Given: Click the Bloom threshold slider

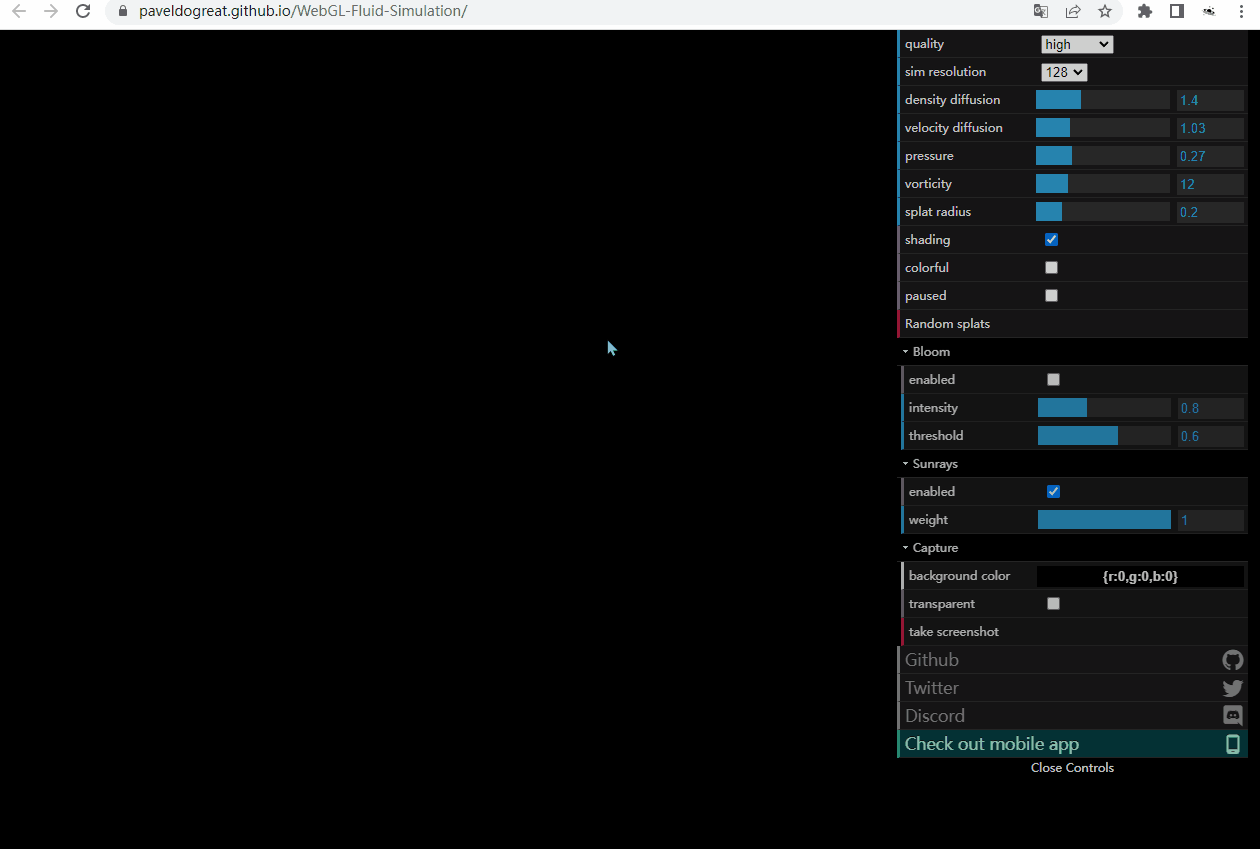Looking at the screenshot, I should click(x=1104, y=436).
